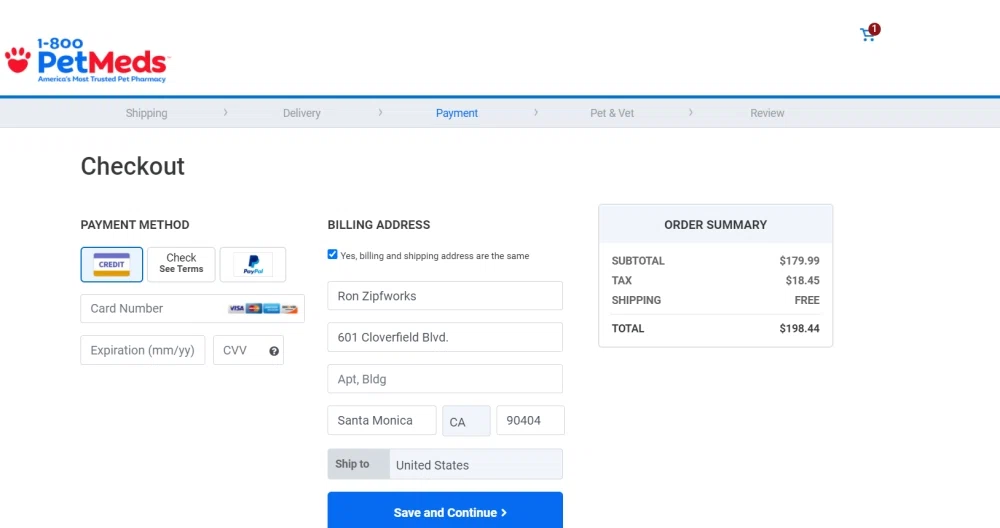This screenshot has width=1000, height=528.
Task: Click the CVV help question mark icon
Action: [x=274, y=351]
